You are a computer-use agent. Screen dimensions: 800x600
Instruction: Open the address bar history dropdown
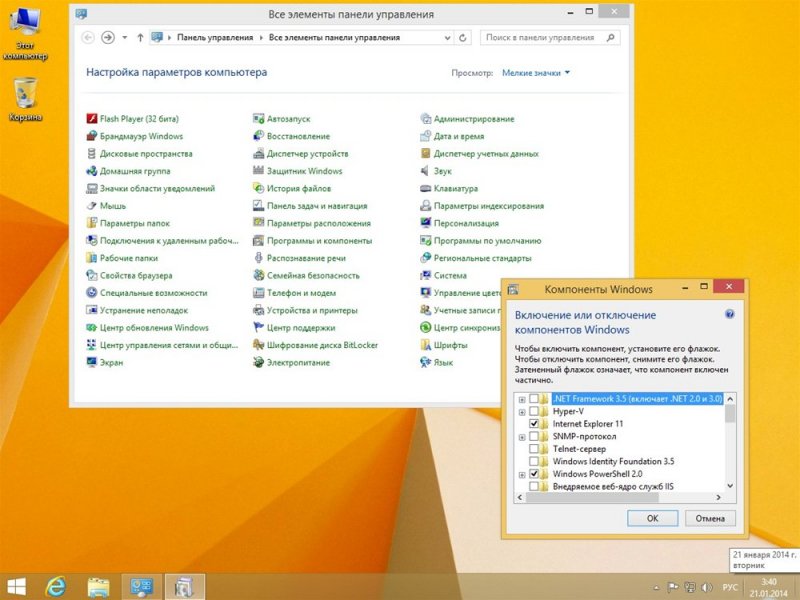447,38
